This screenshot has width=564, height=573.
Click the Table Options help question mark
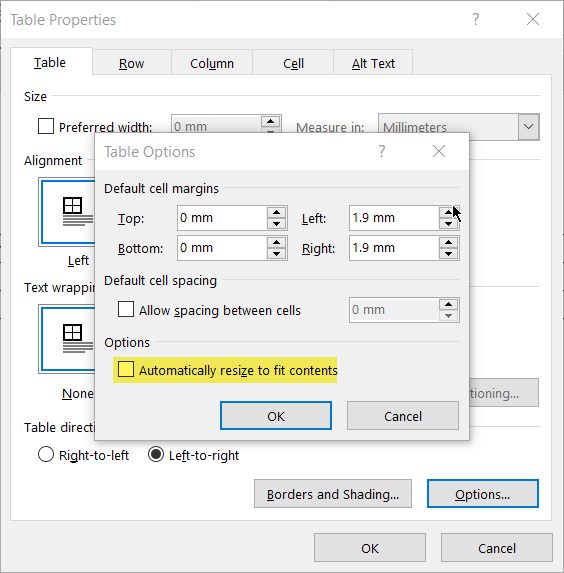[382, 151]
